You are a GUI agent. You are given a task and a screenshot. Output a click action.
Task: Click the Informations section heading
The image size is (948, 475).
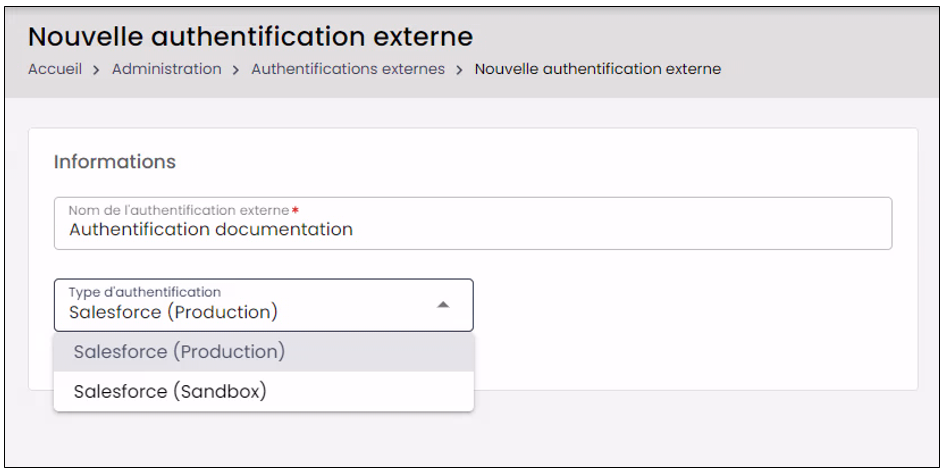[115, 162]
